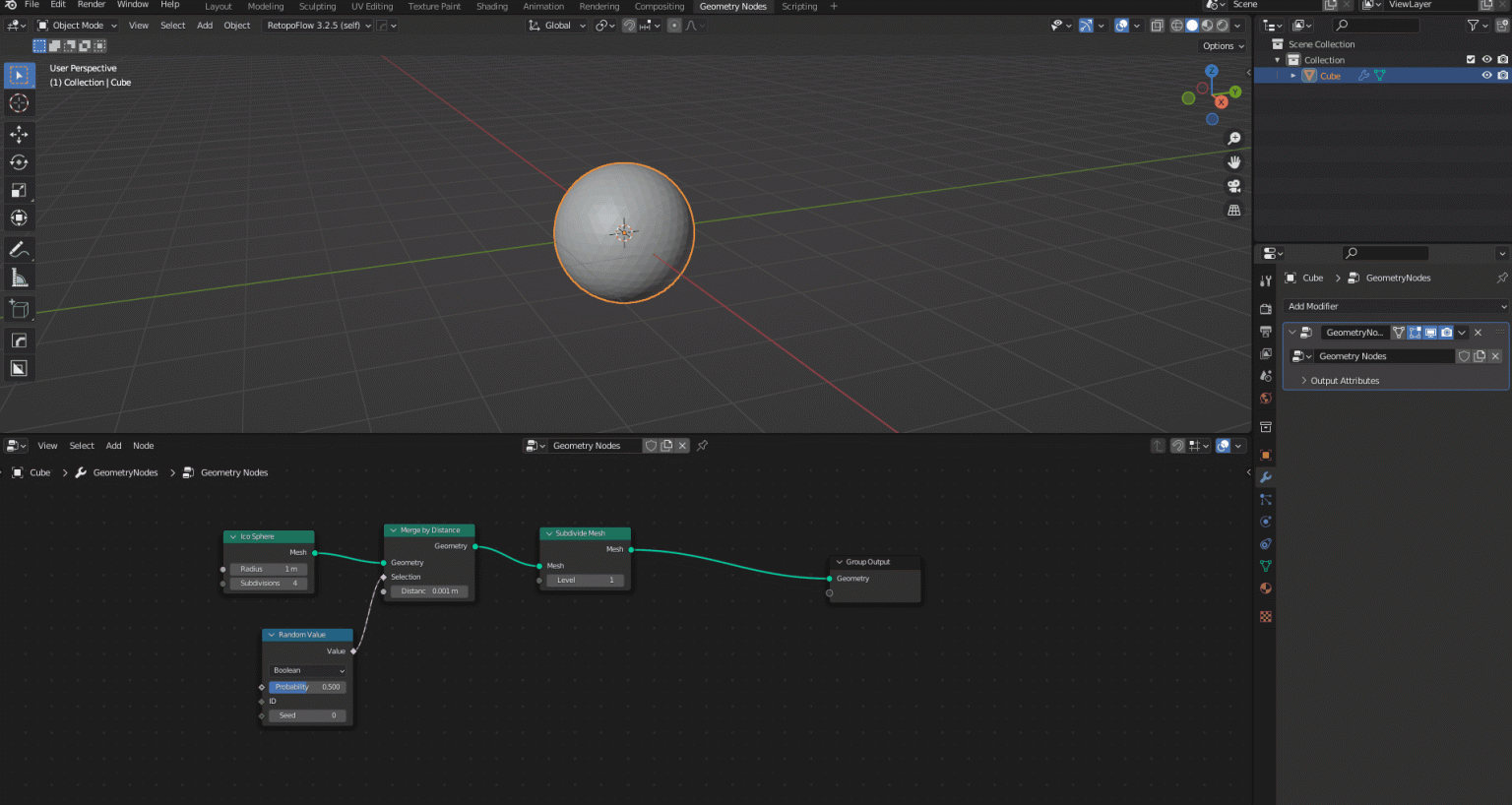Select the Annotate tool
The width and height of the screenshot is (1512, 805).
(19, 248)
